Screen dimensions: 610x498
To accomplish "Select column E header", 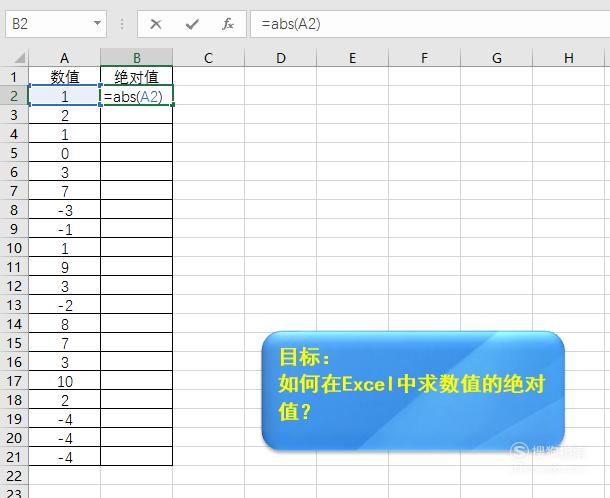I will coord(352,58).
